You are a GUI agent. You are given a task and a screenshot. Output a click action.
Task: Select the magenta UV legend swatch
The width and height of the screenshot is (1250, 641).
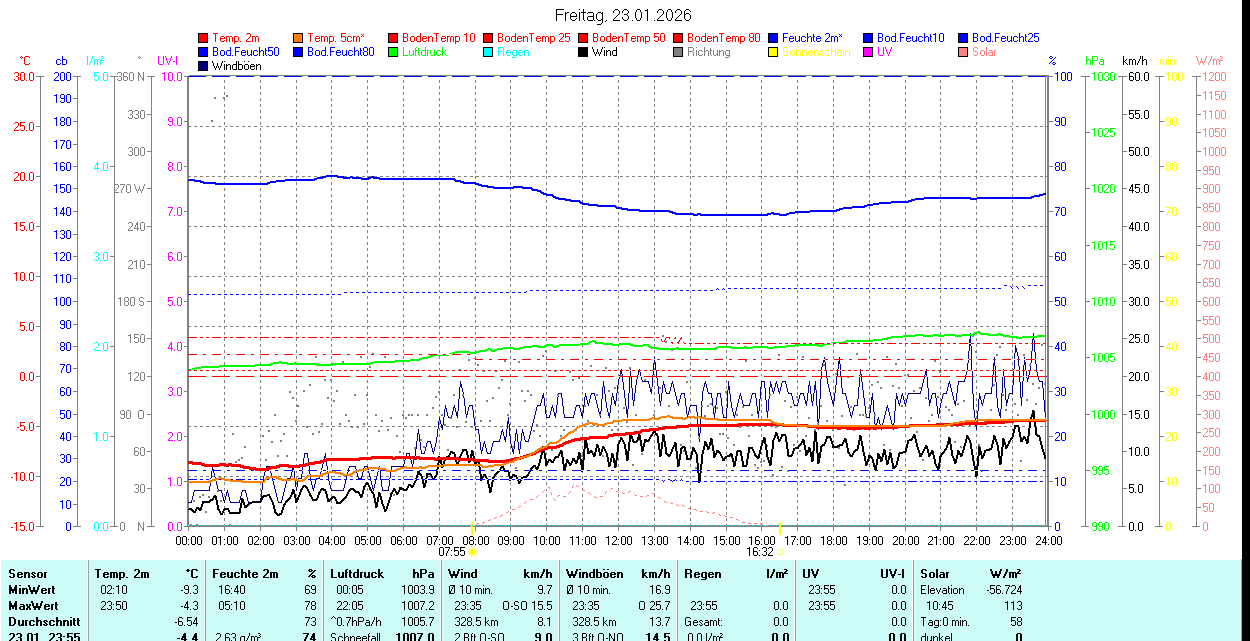[869, 52]
